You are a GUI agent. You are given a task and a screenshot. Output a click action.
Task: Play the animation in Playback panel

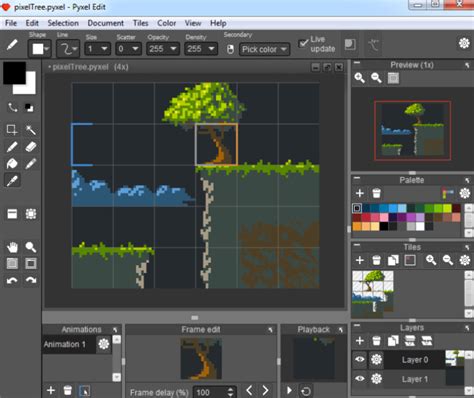[x=289, y=390]
